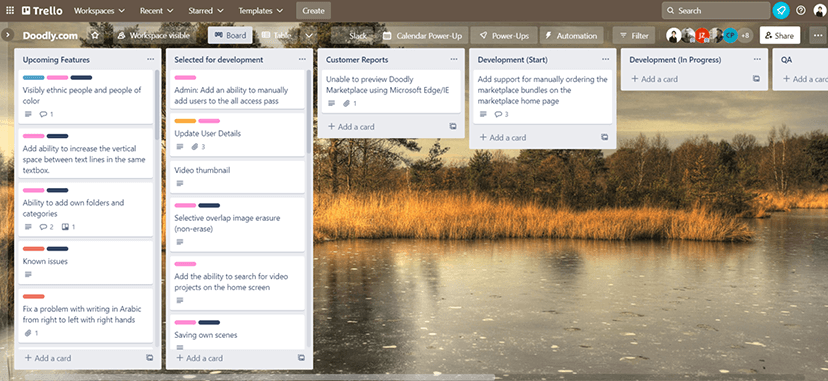Open the JZ member avatar
Viewport: 828px width, 381px height.
click(702, 35)
